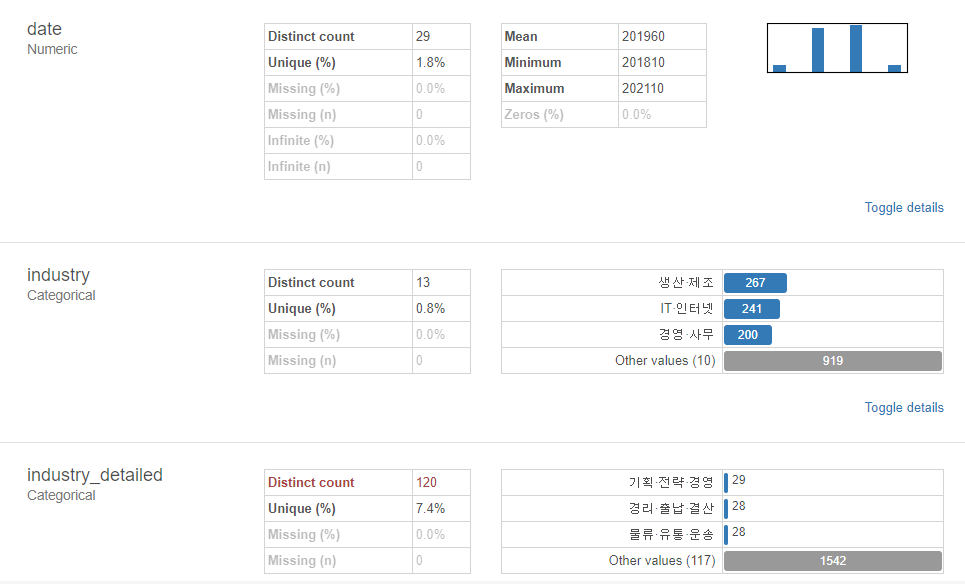Select the 생산·제조 bar showing 267
The width and height of the screenshot is (965, 584).
pyautogui.click(x=755, y=282)
